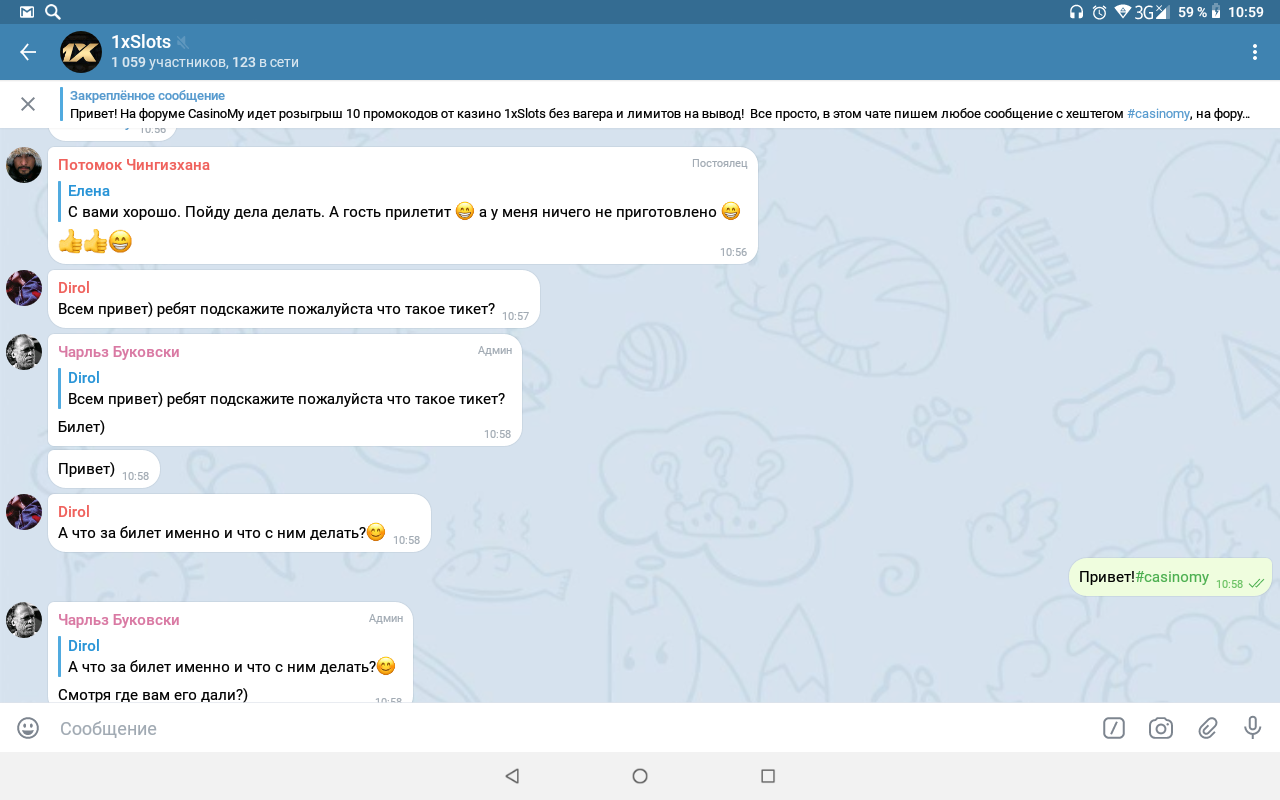1280x800 pixels.
Task: Tap the #casinomy hashtag in pinned message
Action: [x=1158, y=114]
